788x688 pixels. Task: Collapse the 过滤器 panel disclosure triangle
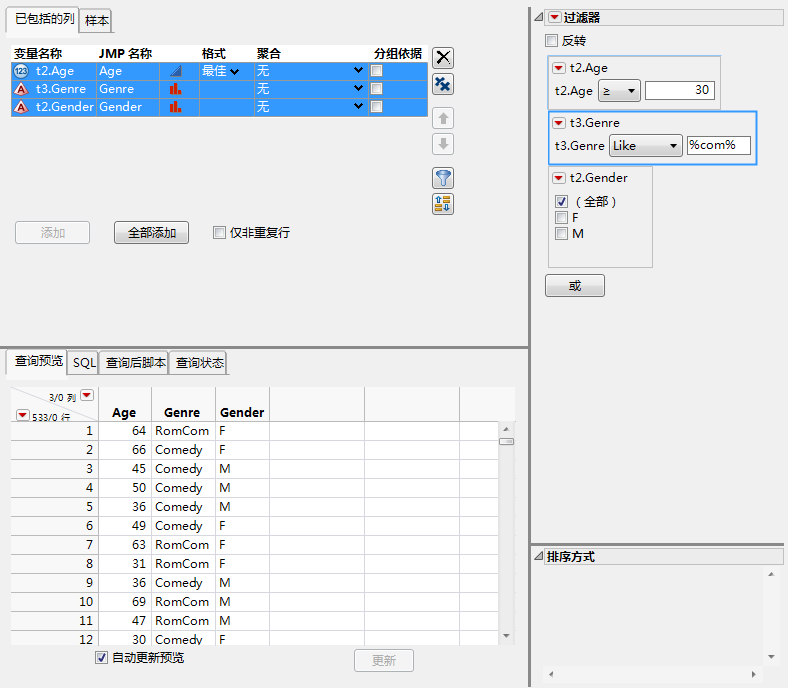point(538,18)
